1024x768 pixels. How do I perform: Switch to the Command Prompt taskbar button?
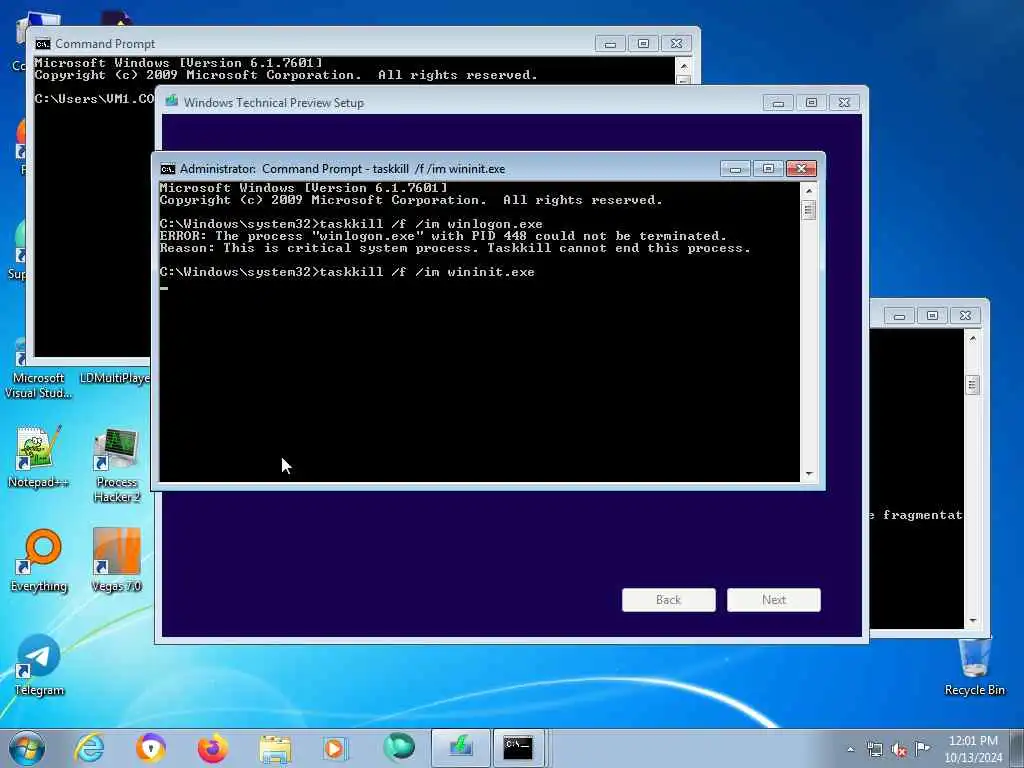(x=519, y=748)
